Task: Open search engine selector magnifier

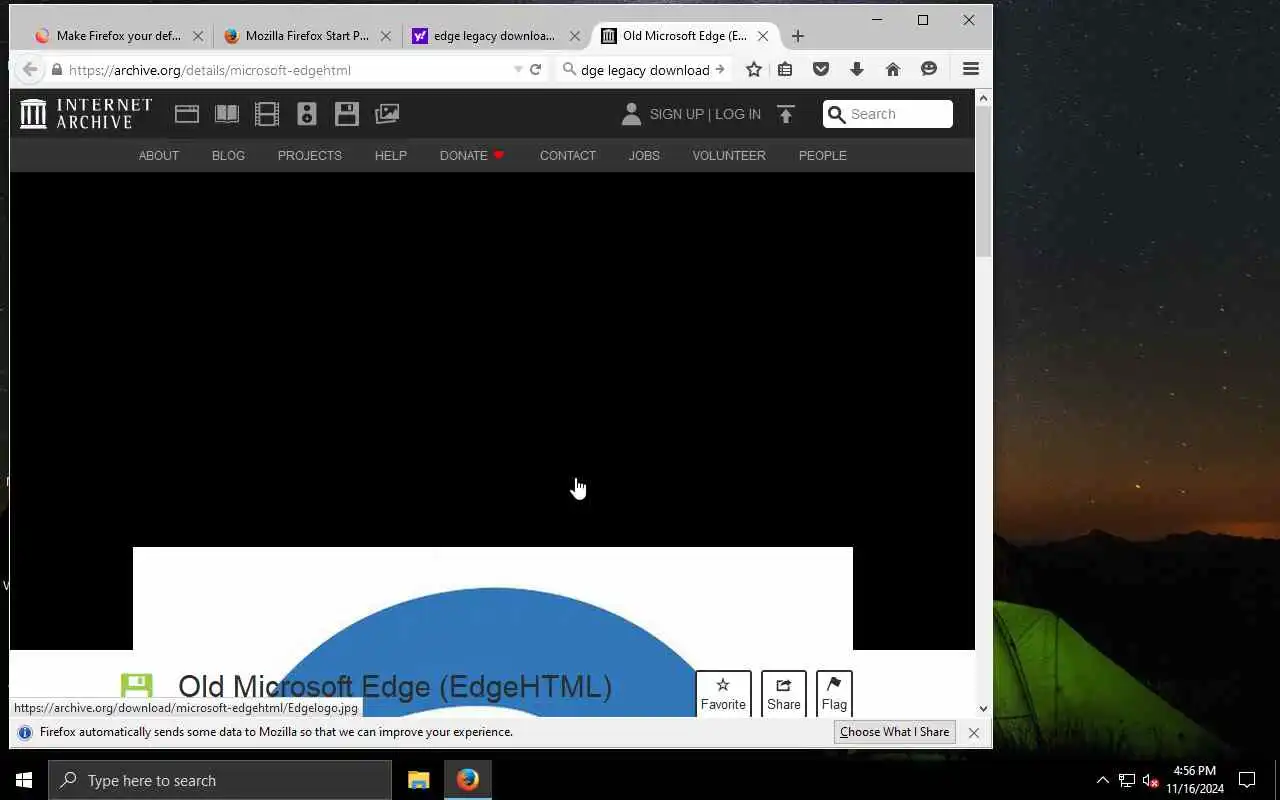Action: pos(569,69)
